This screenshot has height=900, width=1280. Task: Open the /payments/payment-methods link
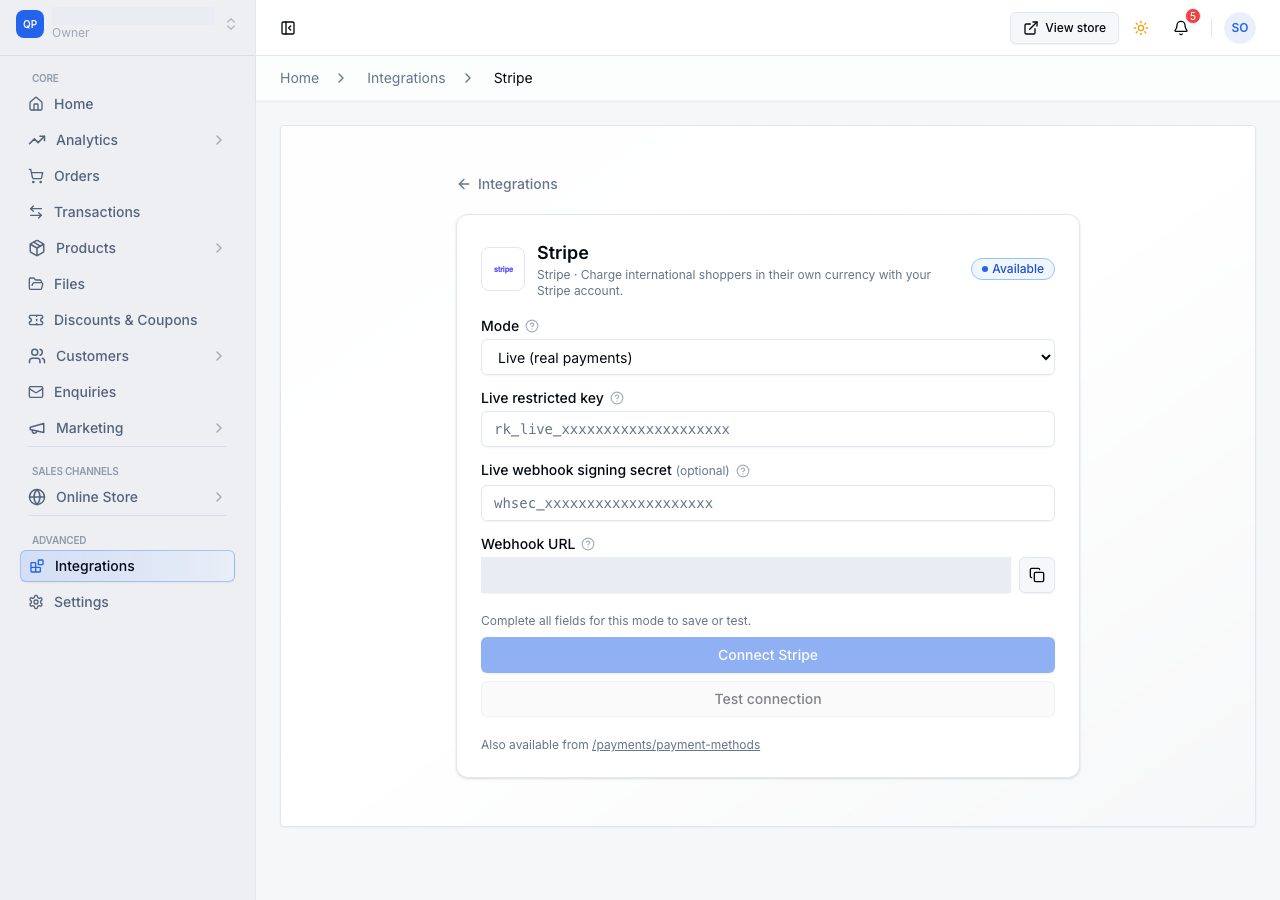676,745
